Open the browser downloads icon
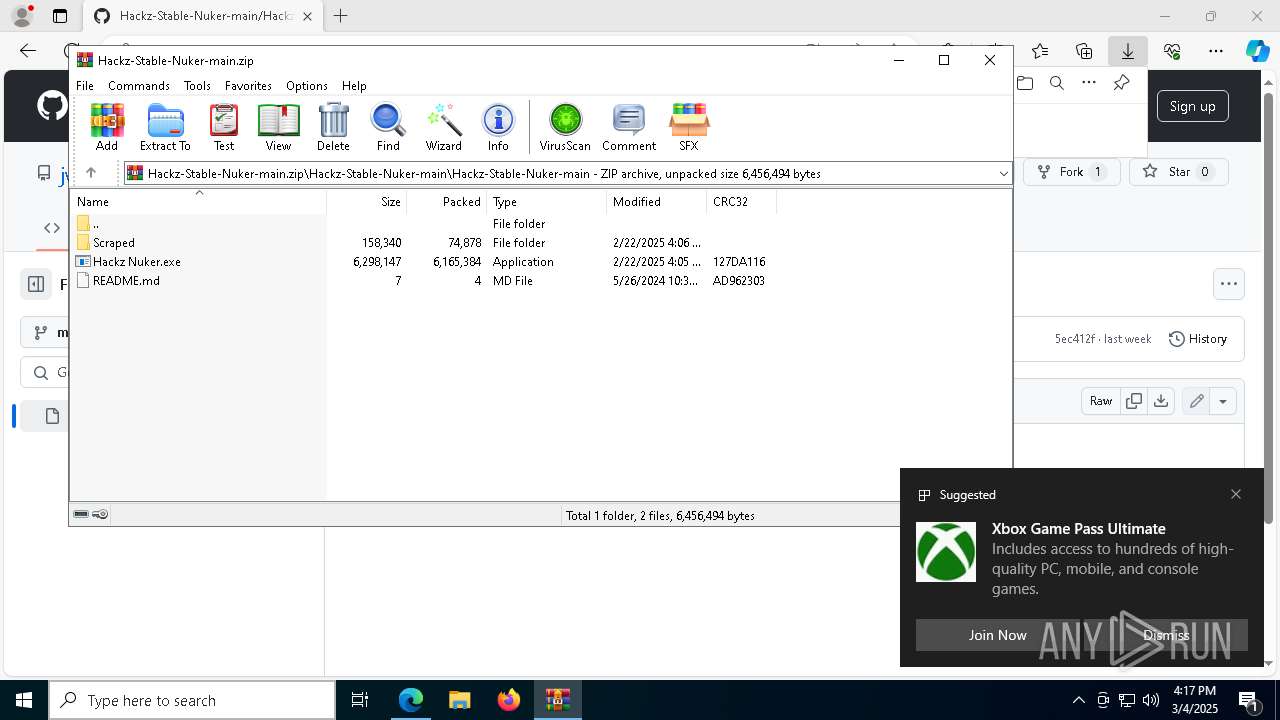This screenshot has width=1280, height=720. 1128,51
